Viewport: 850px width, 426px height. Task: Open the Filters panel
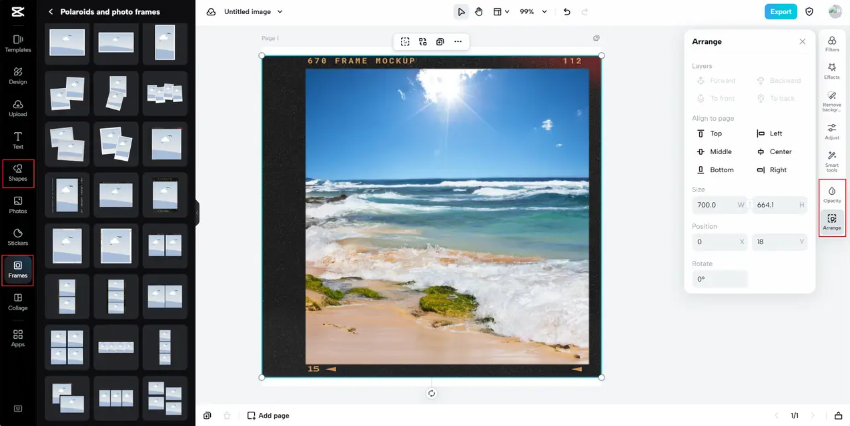click(832, 43)
